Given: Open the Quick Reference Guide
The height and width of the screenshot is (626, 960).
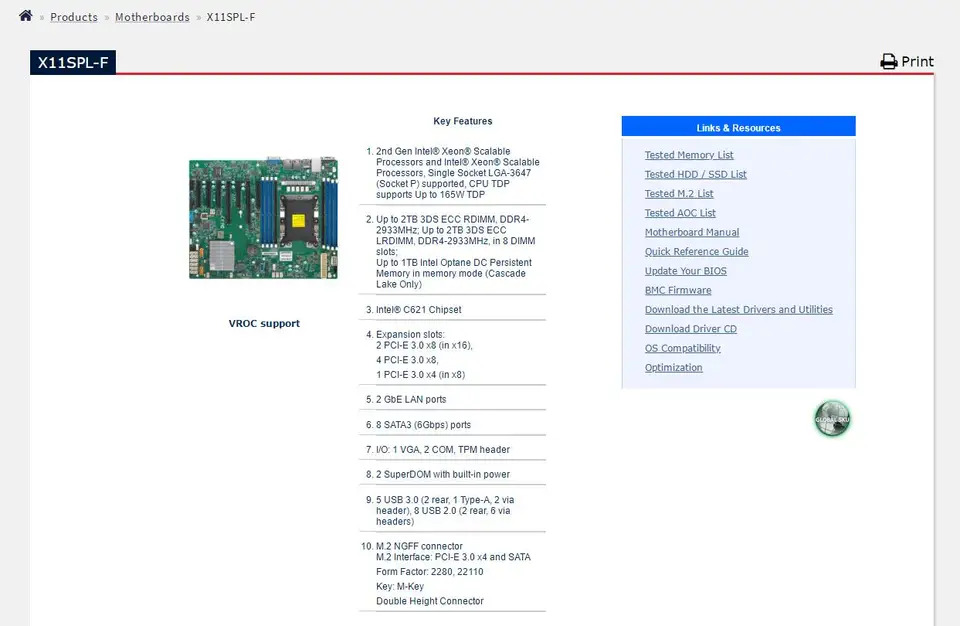Looking at the screenshot, I should 696,252.
